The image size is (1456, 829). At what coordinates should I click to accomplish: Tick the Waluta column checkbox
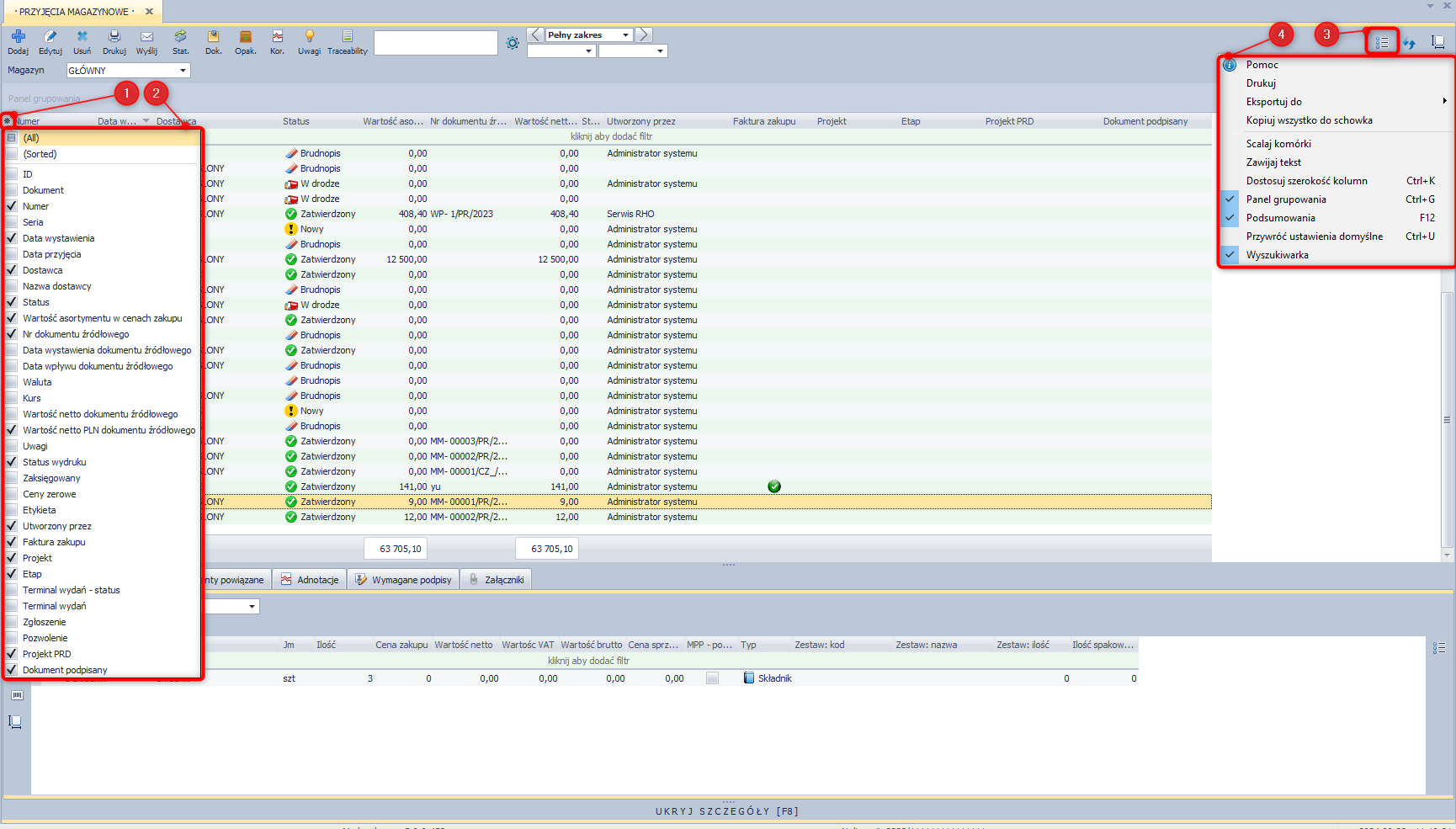coord(12,382)
